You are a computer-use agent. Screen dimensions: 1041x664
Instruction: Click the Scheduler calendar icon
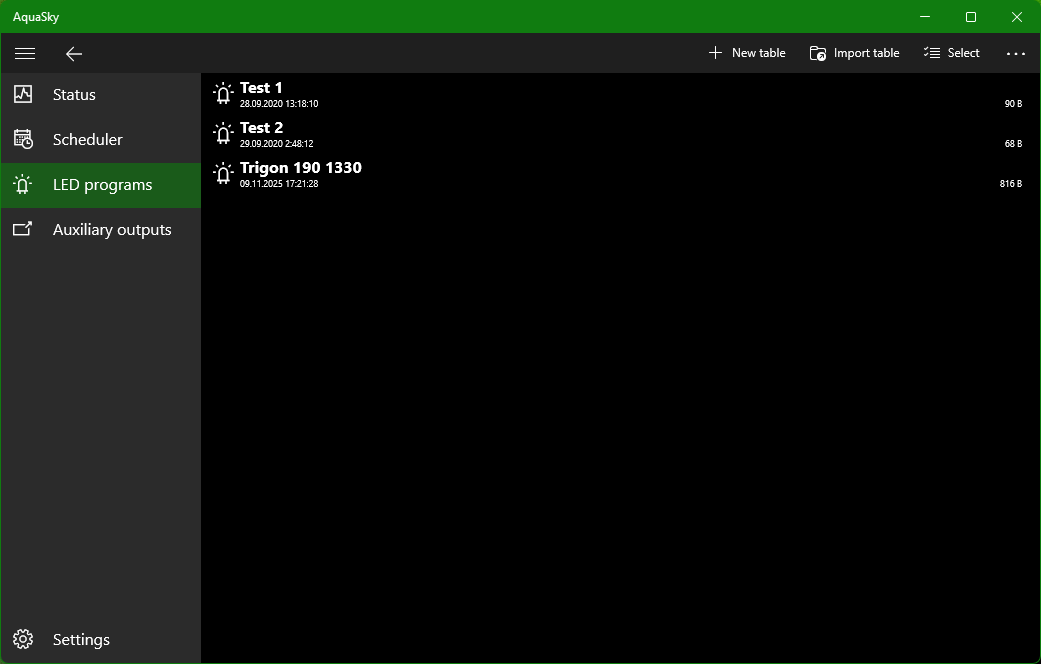[x=23, y=139]
